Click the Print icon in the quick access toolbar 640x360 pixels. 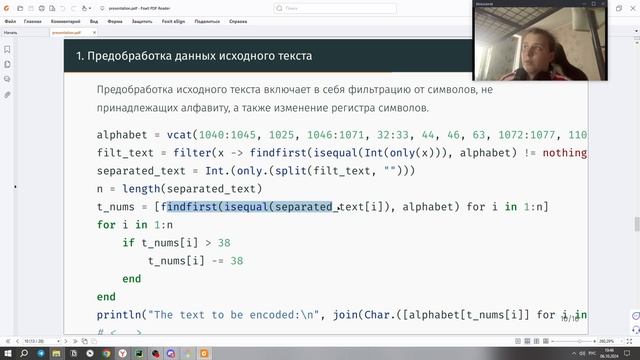42,8
